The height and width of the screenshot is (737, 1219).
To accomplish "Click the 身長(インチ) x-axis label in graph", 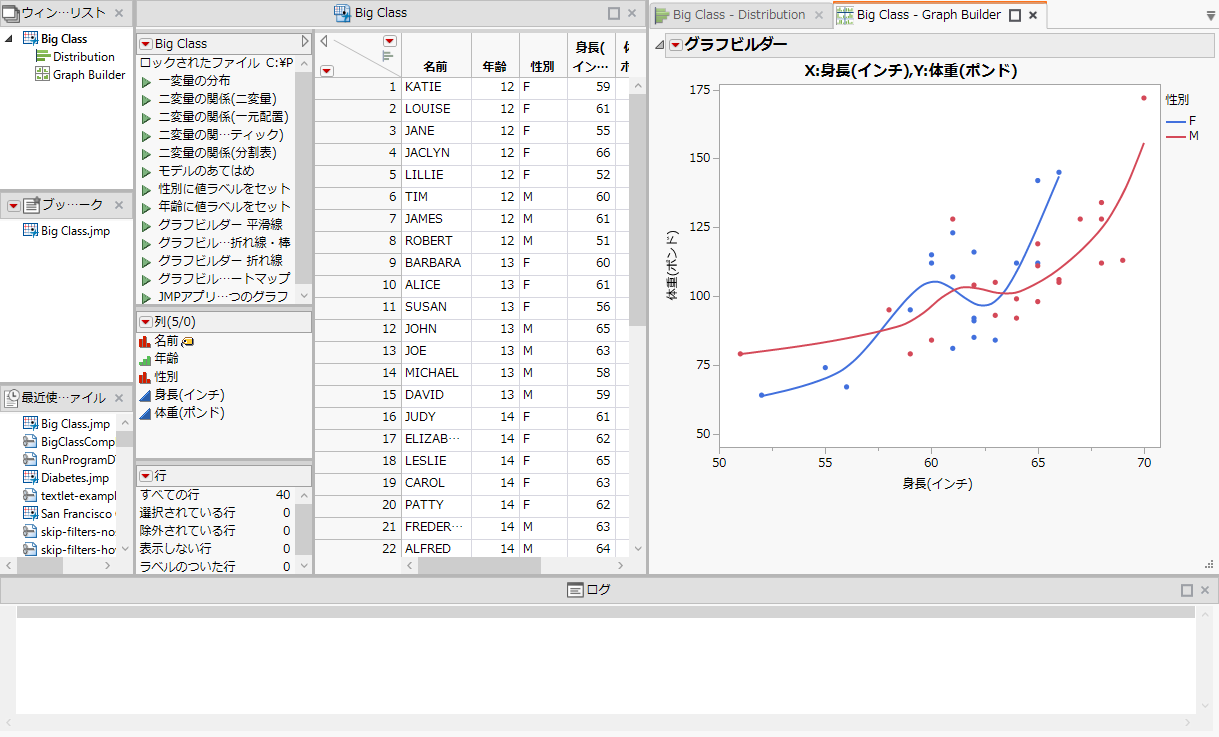I will click(x=938, y=483).
